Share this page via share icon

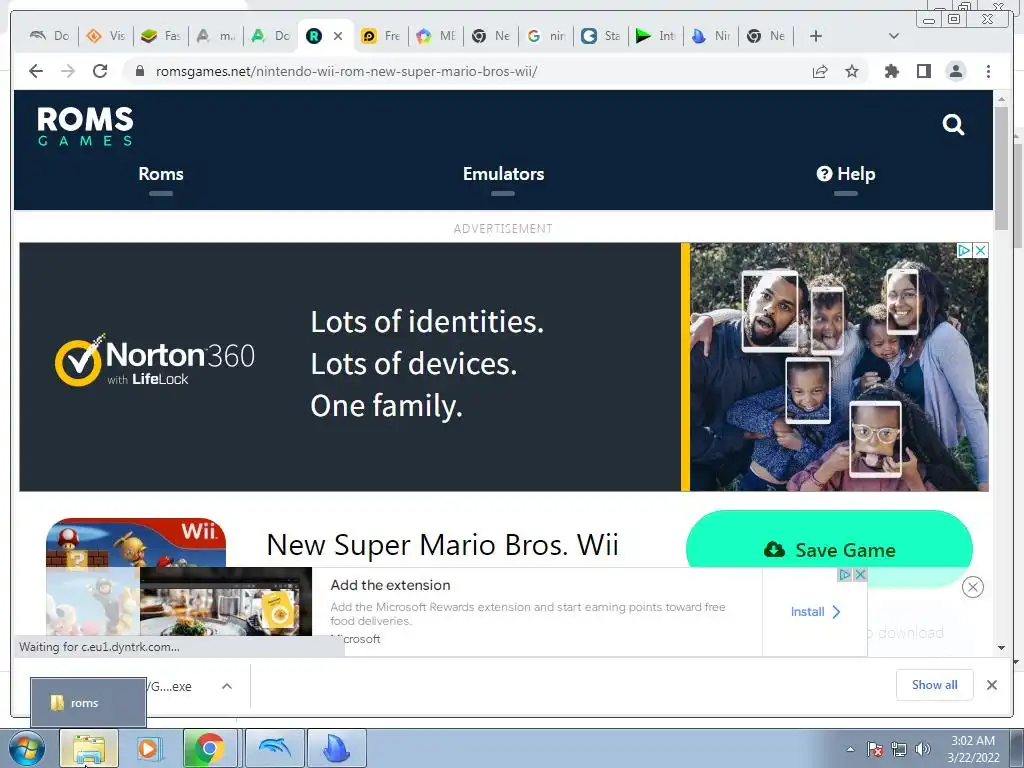(820, 71)
